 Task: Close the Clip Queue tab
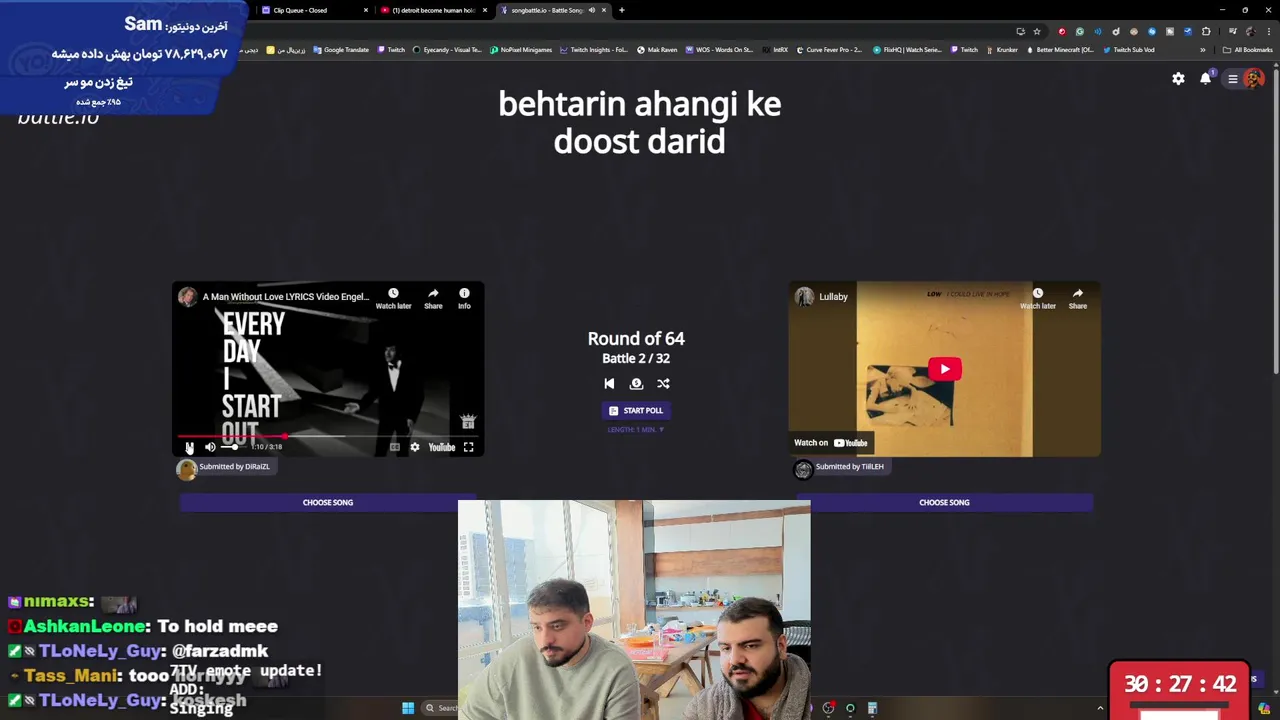365,10
